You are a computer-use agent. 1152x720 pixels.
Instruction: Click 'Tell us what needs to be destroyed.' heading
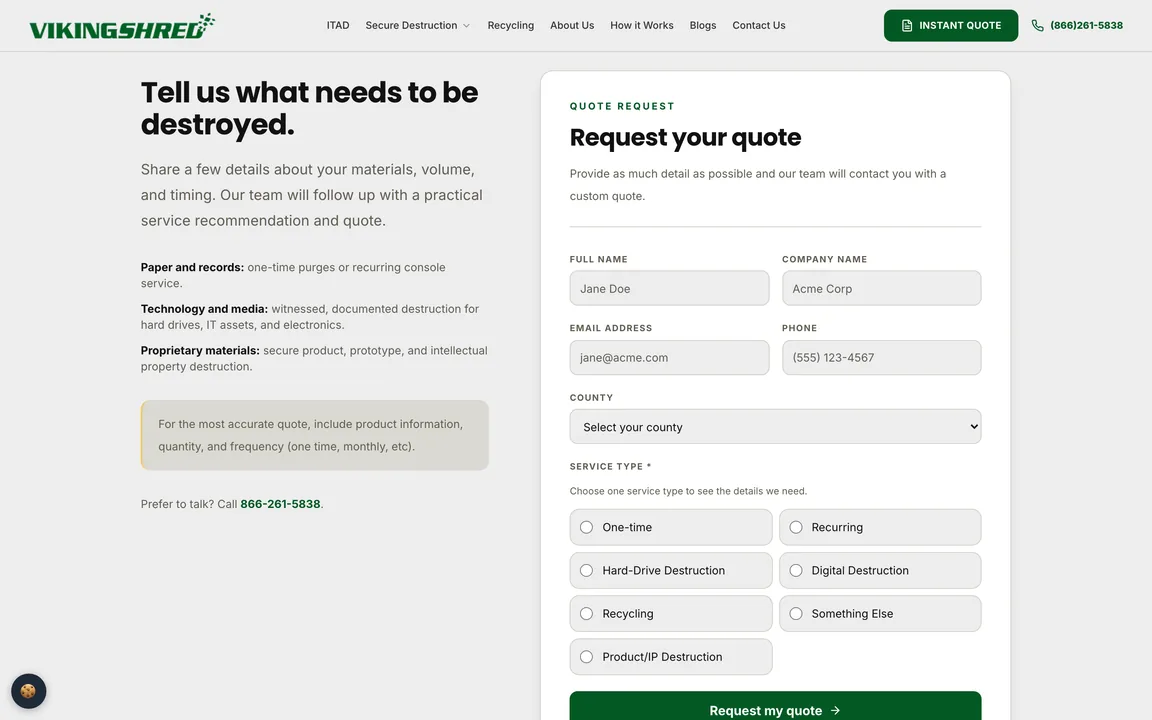coord(309,108)
